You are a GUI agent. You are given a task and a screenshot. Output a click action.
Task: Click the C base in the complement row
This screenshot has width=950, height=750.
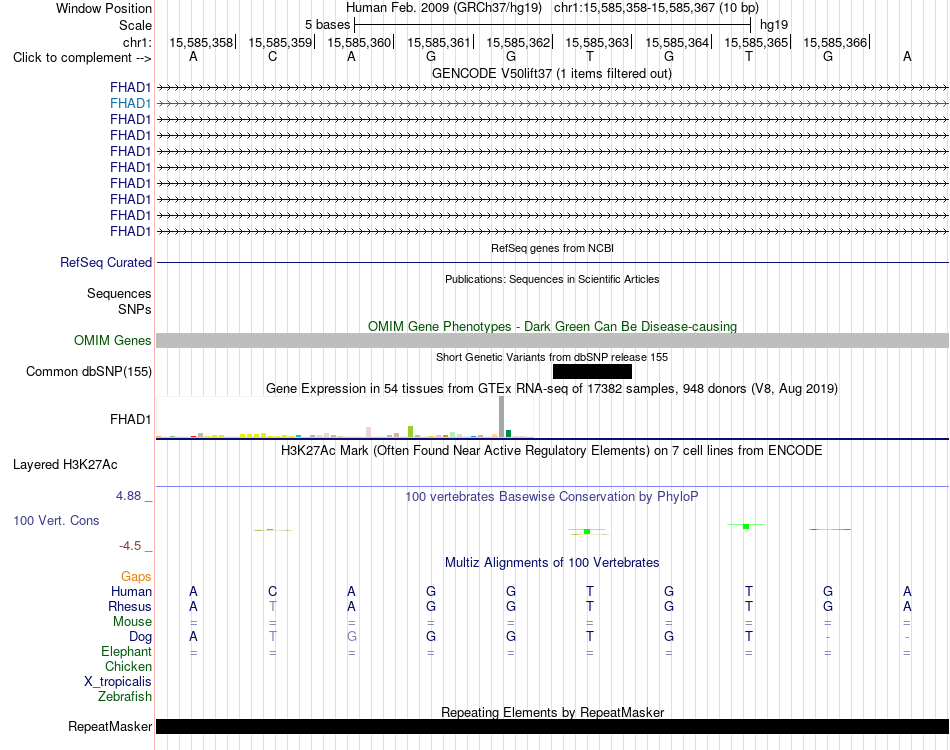click(x=273, y=56)
